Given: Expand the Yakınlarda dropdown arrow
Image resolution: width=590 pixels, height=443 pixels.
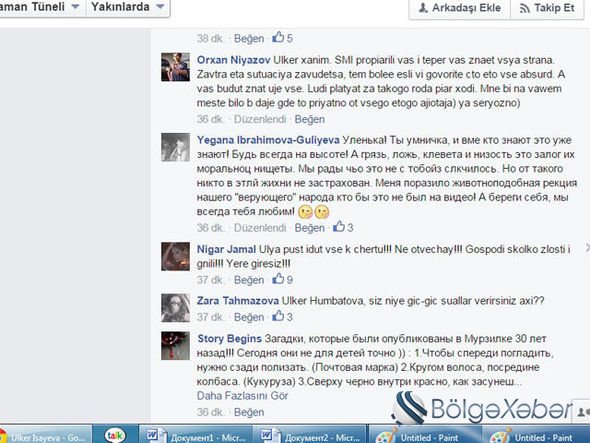Looking at the screenshot, I should point(160,7).
